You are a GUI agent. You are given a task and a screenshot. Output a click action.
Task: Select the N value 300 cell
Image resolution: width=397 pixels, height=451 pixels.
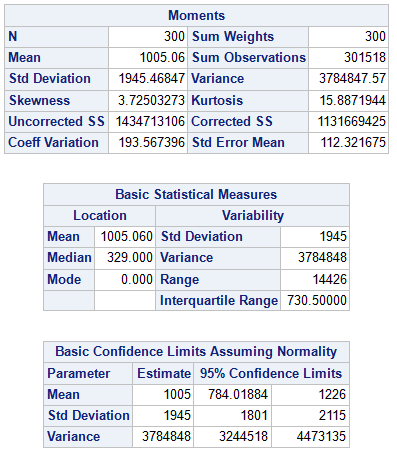point(174,36)
